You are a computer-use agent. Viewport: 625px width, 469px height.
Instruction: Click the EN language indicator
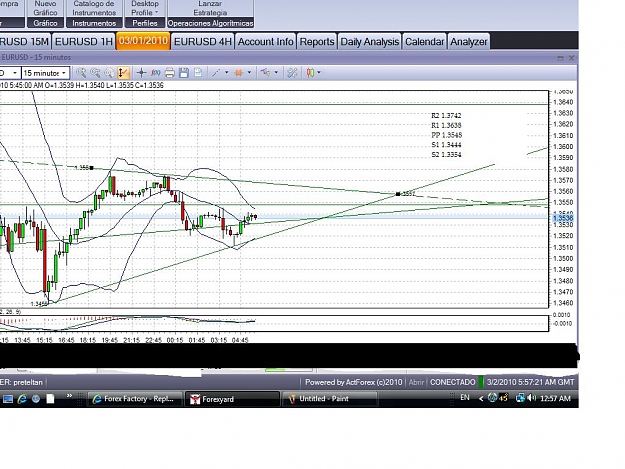465,398
